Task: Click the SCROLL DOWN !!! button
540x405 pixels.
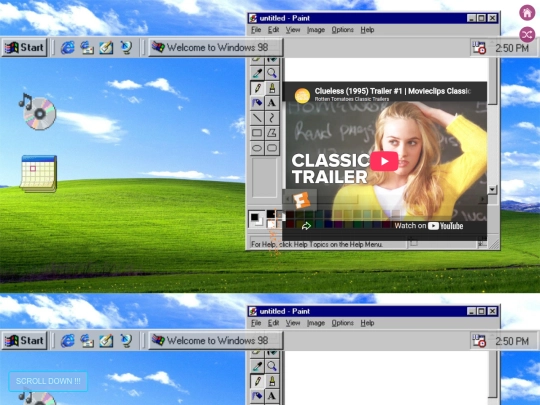Action: coord(48,381)
